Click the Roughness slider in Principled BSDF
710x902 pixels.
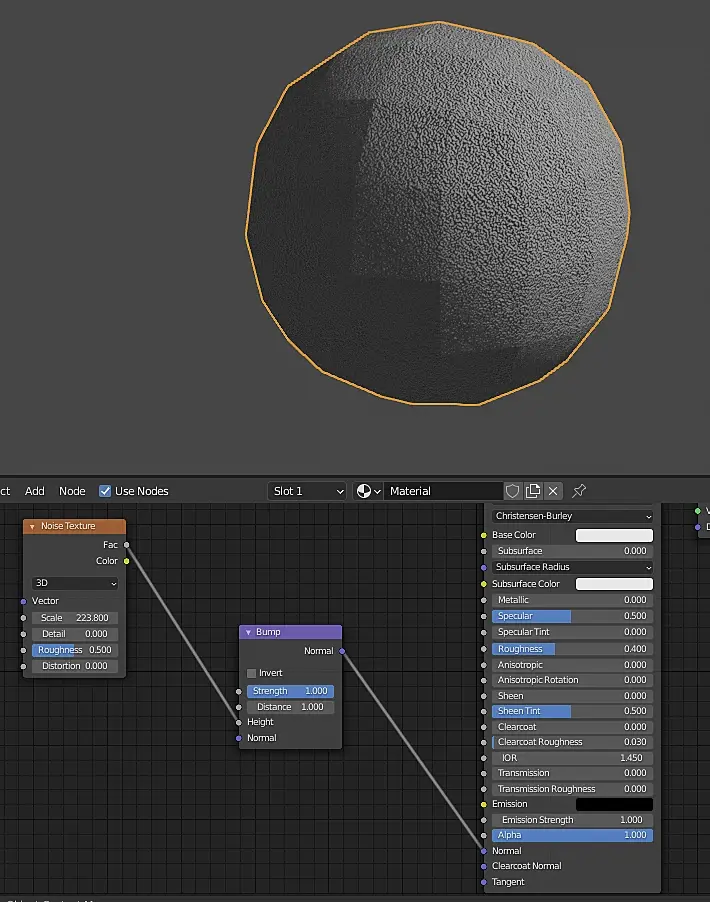(x=572, y=649)
